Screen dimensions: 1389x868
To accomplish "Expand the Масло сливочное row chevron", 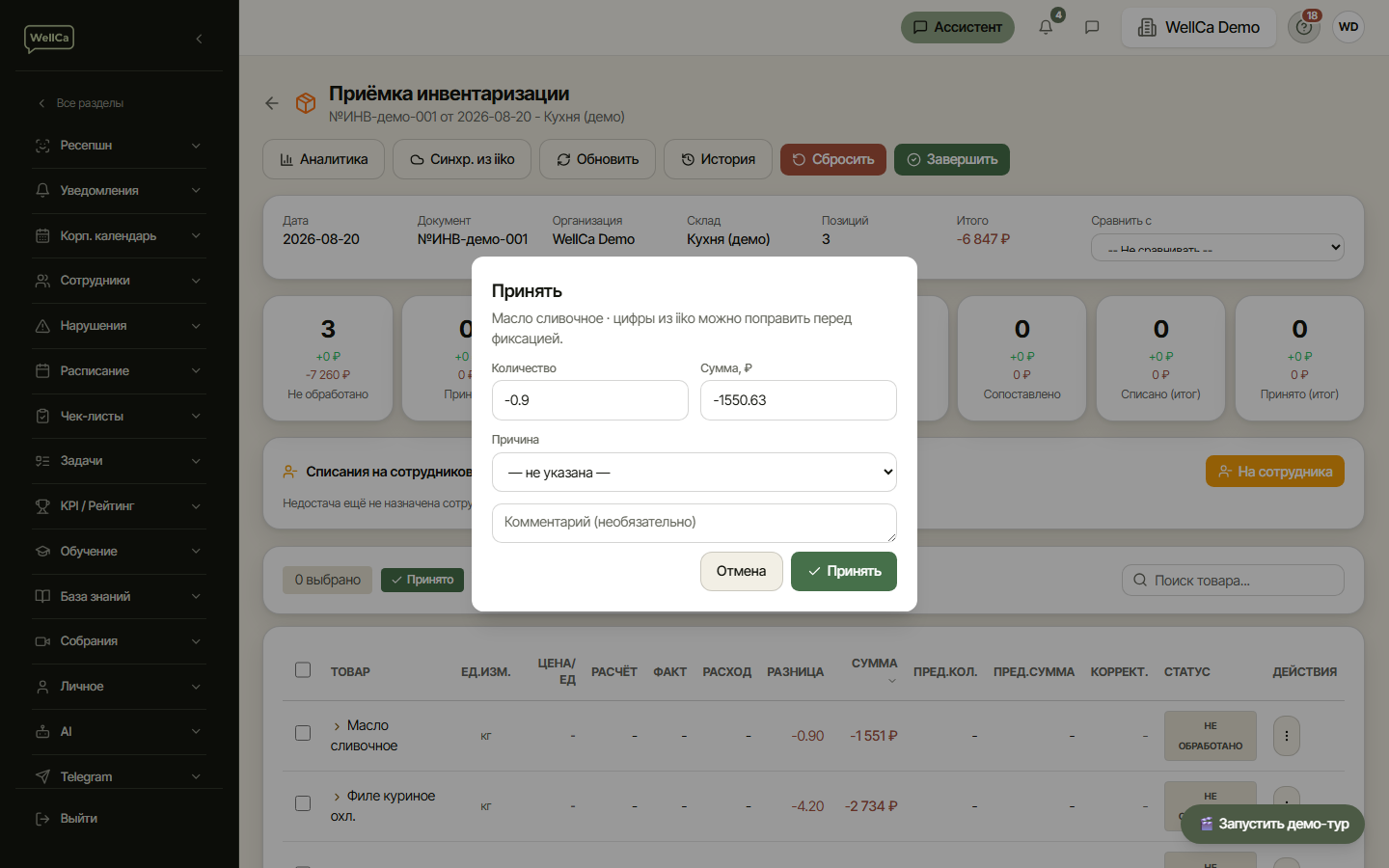I will [x=337, y=726].
